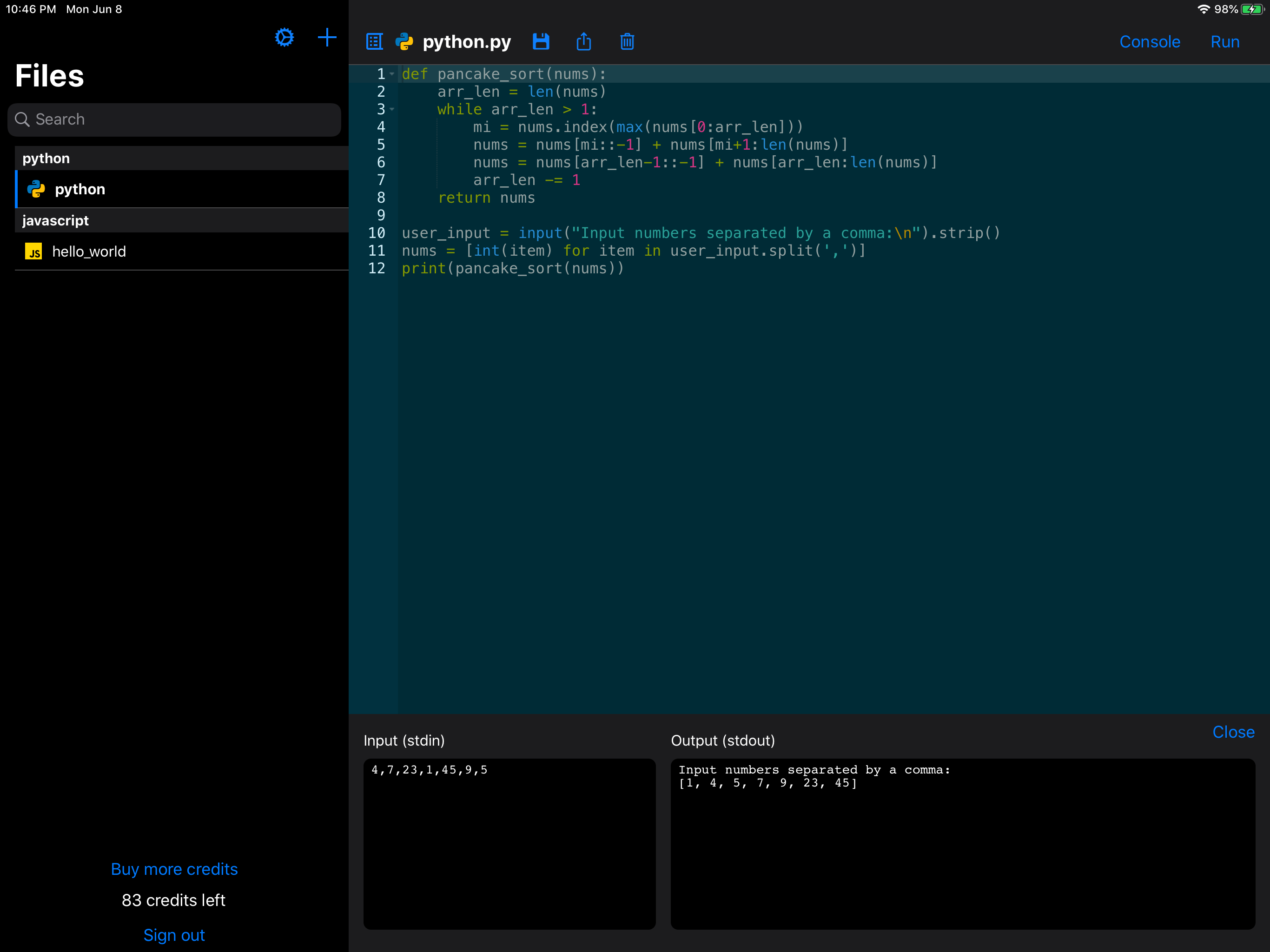This screenshot has height=952, width=1270.
Task: Open the hello_world javascript file
Action: (x=89, y=251)
